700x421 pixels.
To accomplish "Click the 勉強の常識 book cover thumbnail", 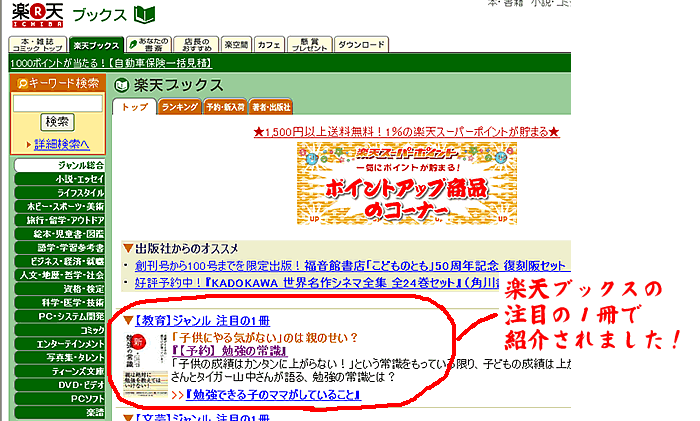I will coord(146,365).
